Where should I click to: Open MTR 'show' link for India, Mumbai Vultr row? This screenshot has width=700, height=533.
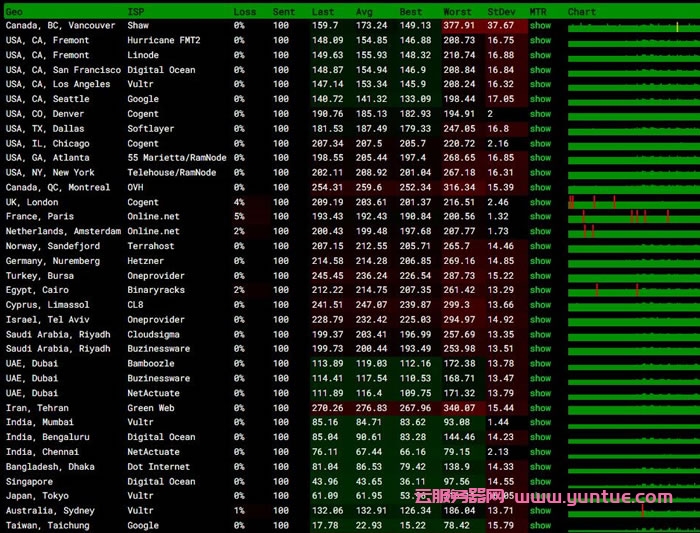click(540, 422)
